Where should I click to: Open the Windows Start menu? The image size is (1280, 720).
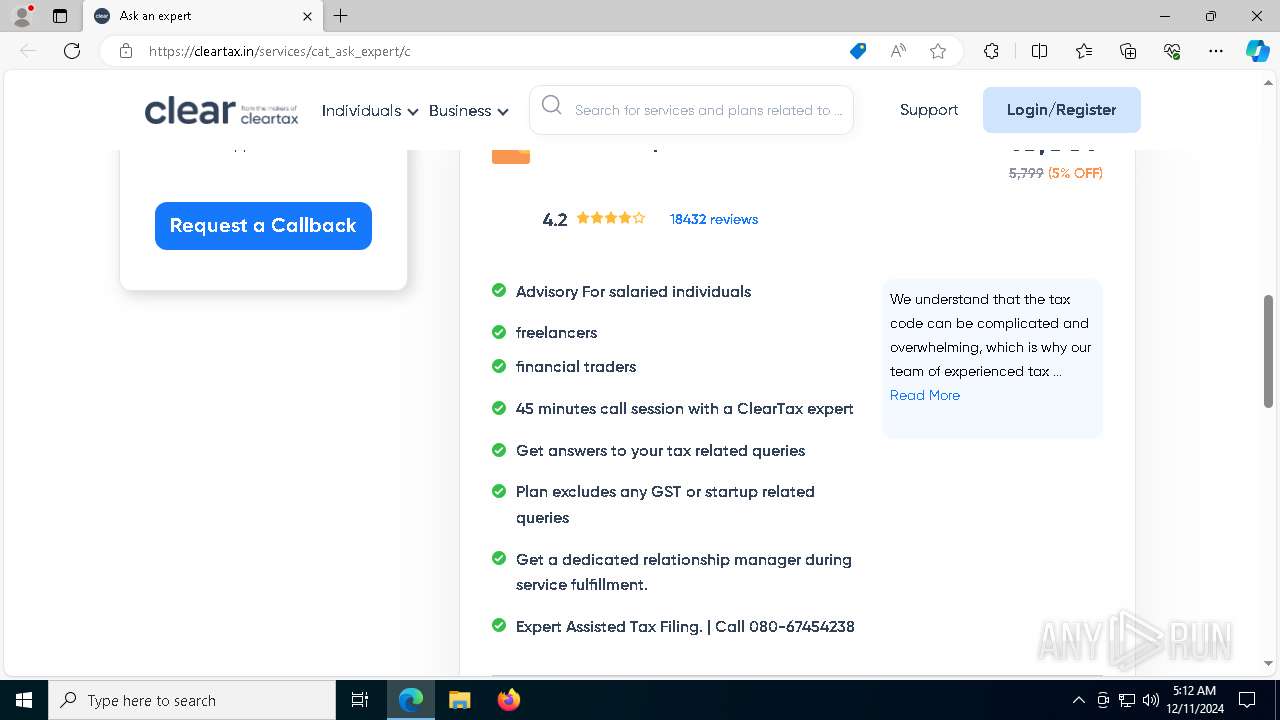click(x=24, y=700)
